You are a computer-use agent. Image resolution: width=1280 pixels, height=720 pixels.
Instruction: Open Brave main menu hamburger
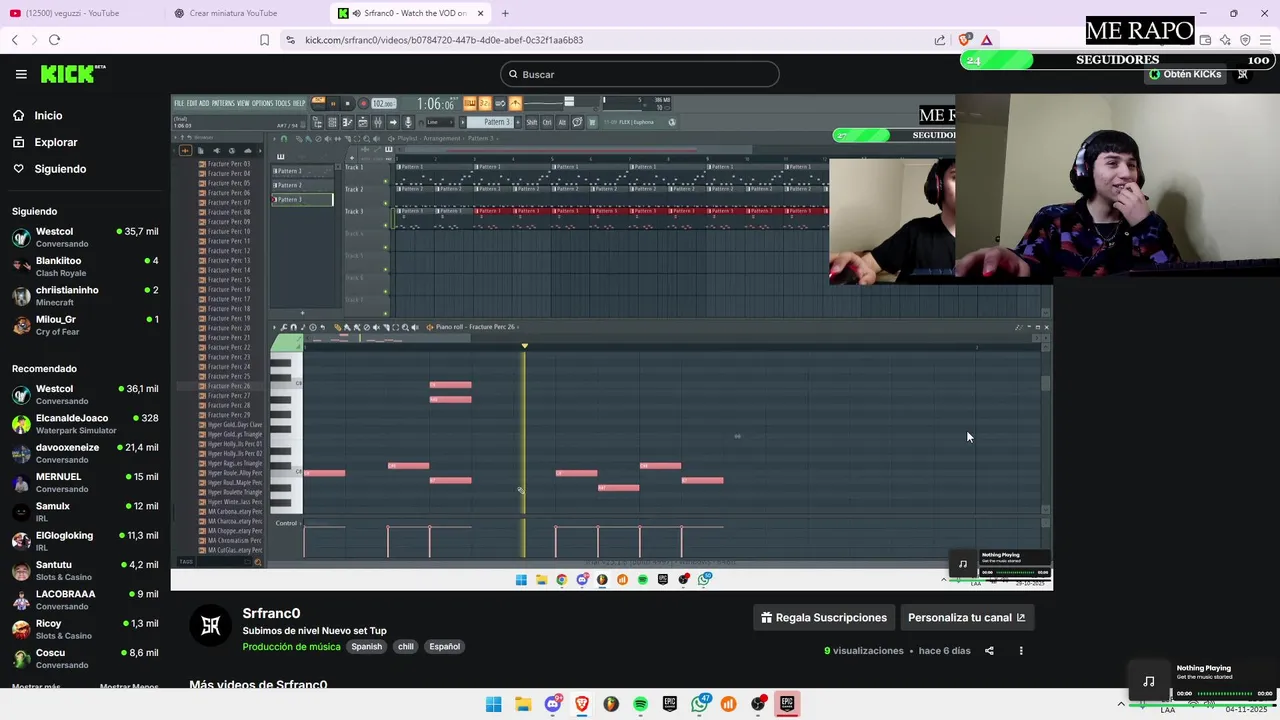coord(1266,40)
